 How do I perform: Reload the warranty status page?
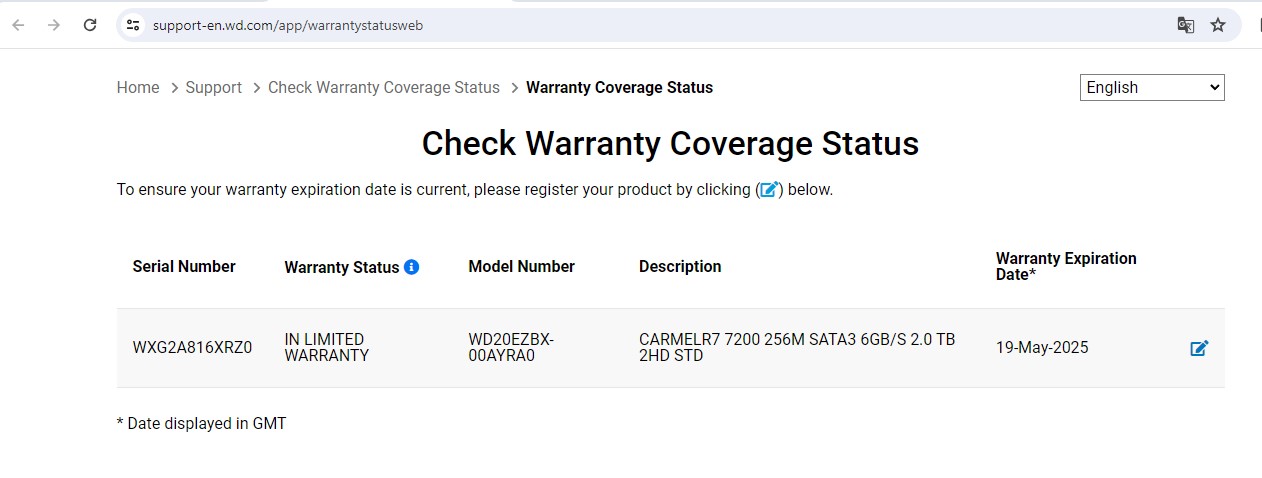tap(90, 25)
